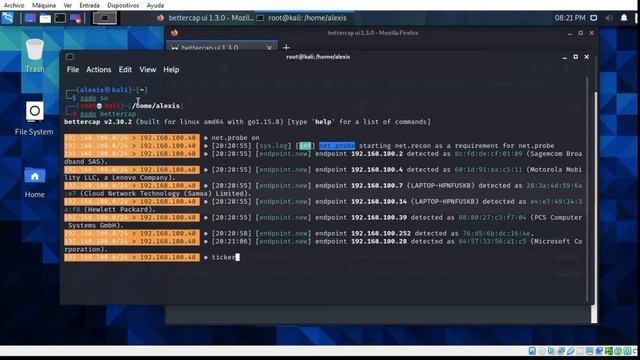The height and width of the screenshot is (360, 640).
Task: Click Firefox logo in Firefox title bar
Action: pos(174,33)
